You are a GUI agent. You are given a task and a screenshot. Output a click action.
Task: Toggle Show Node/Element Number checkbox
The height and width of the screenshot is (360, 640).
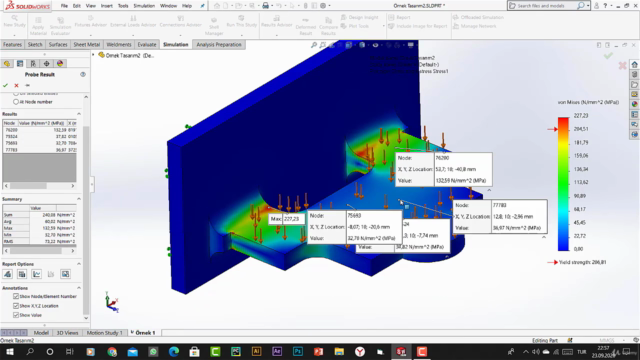16,296
